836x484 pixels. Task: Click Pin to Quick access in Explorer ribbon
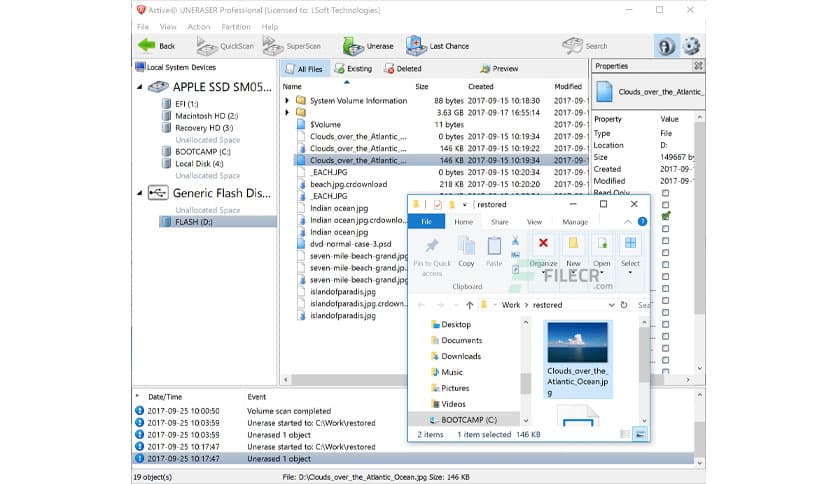coord(432,256)
